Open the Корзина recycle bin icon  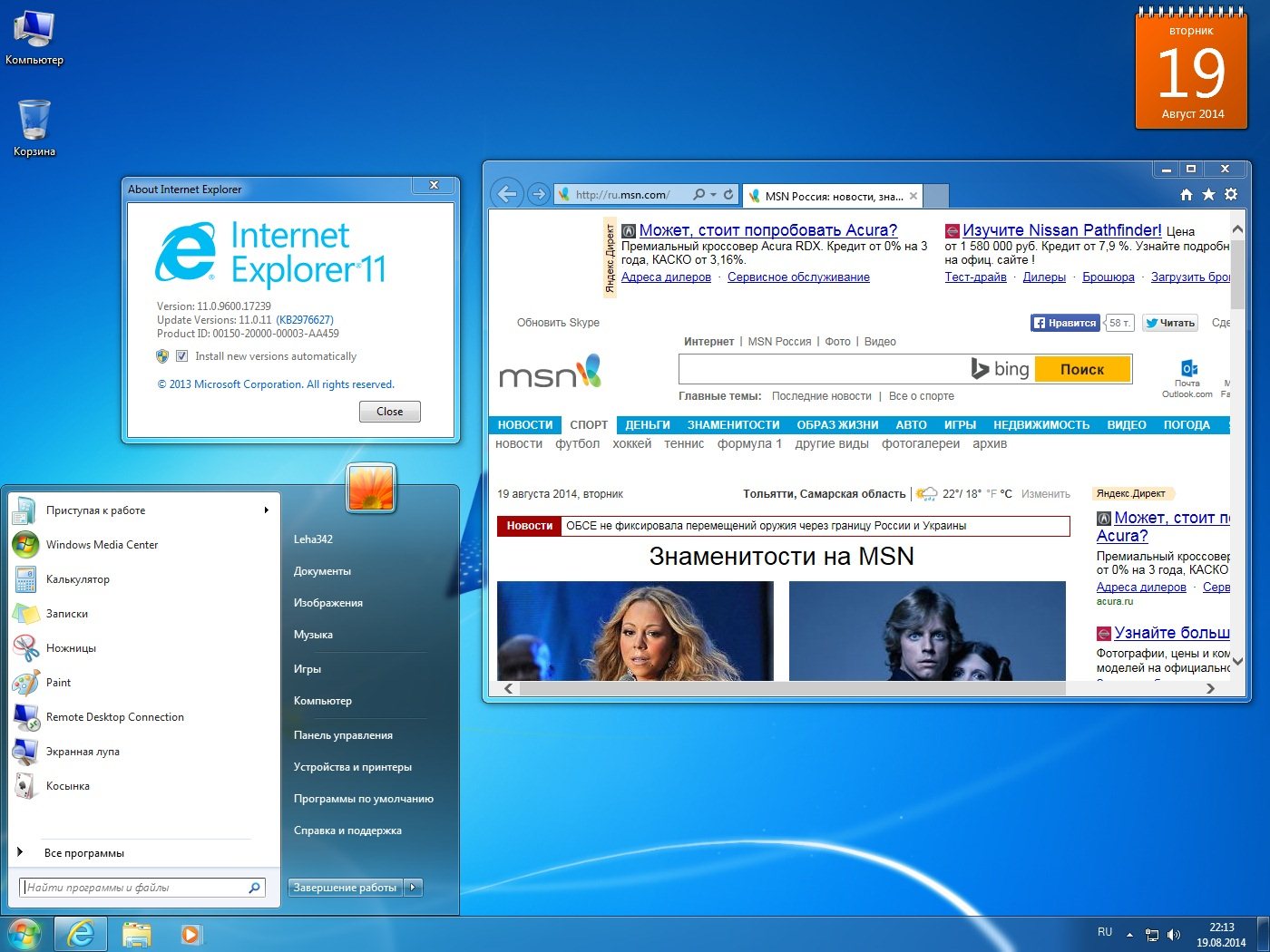coord(34,128)
